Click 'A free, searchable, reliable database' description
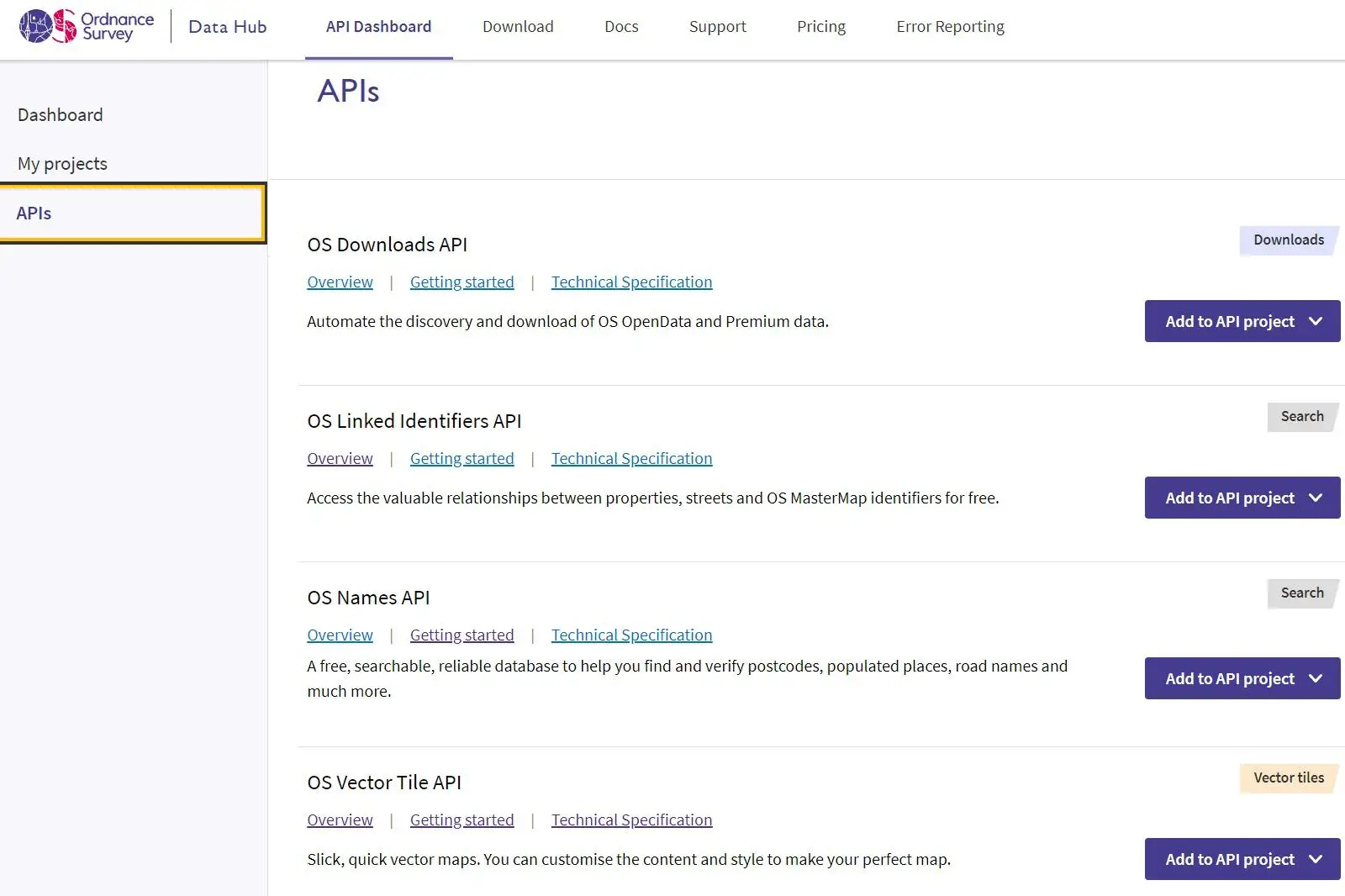Image resolution: width=1345 pixels, height=896 pixels. 688,678
